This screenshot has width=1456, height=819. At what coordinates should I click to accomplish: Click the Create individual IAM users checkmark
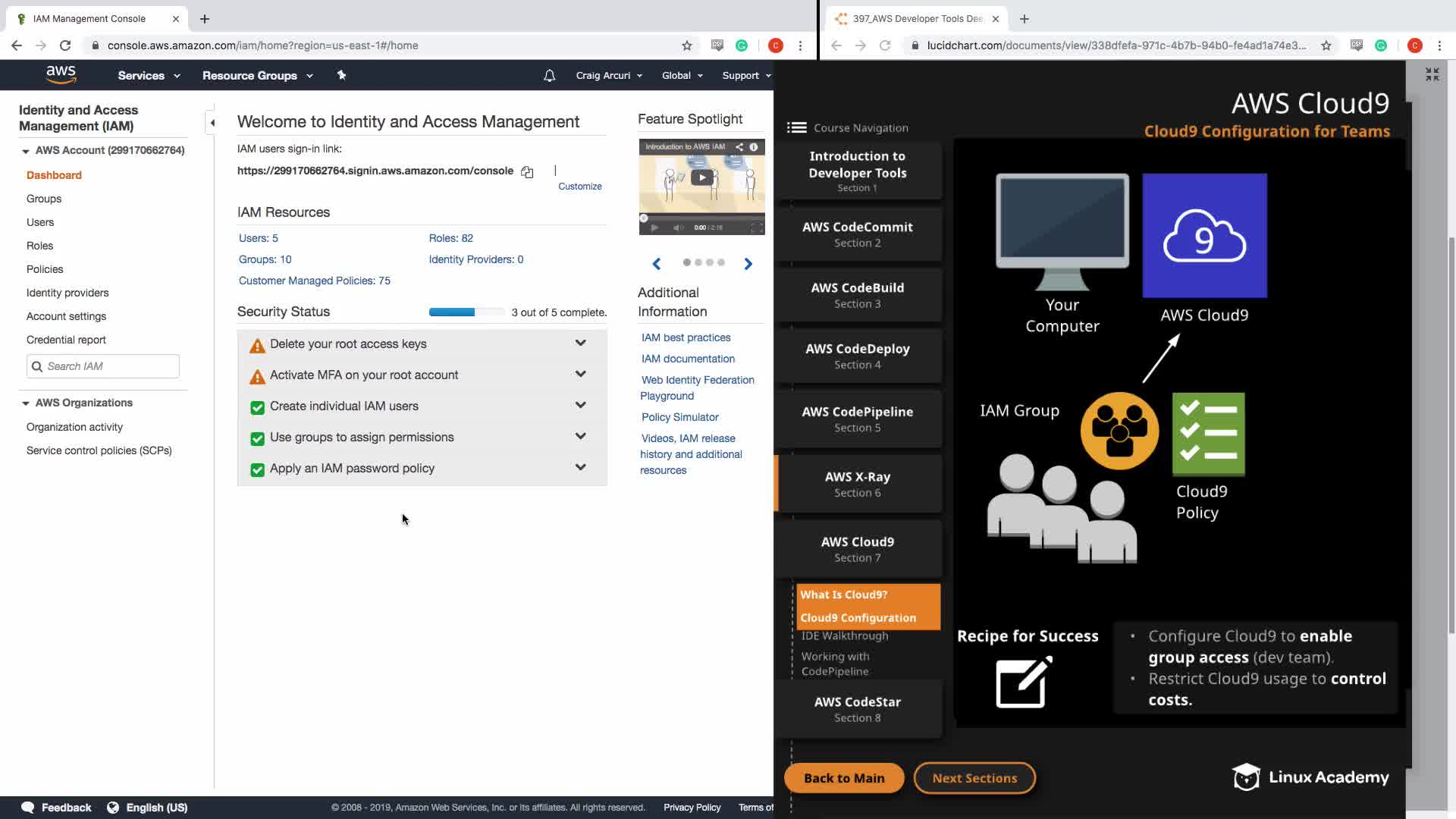click(x=257, y=407)
